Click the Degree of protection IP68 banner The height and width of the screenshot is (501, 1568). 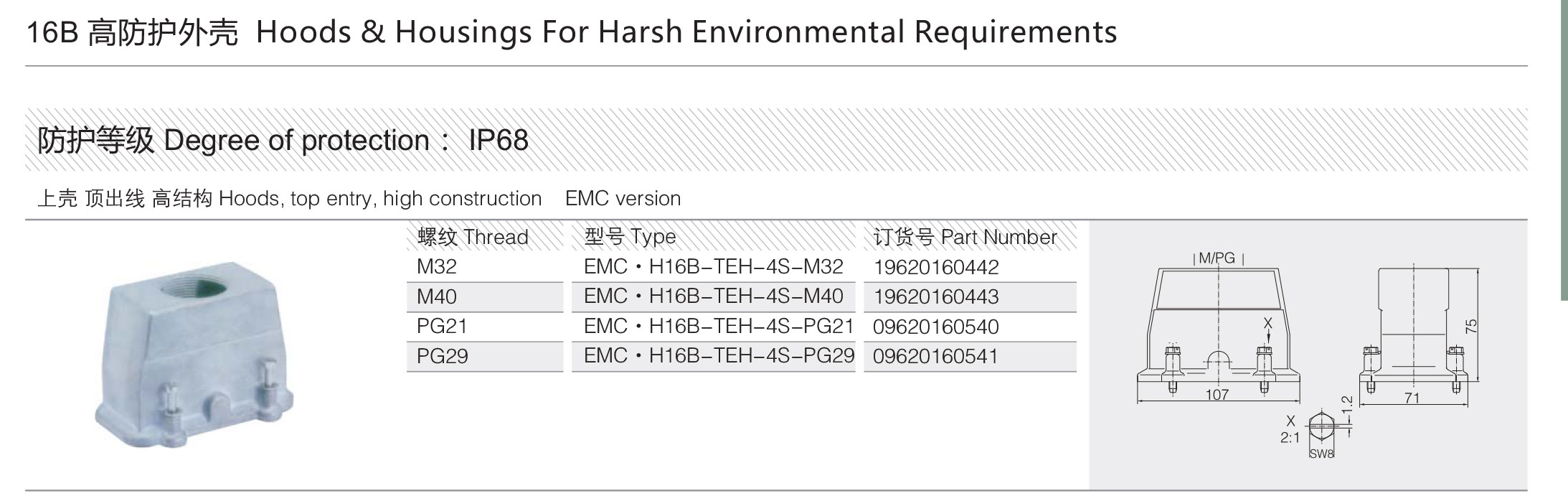coord(776,140)
